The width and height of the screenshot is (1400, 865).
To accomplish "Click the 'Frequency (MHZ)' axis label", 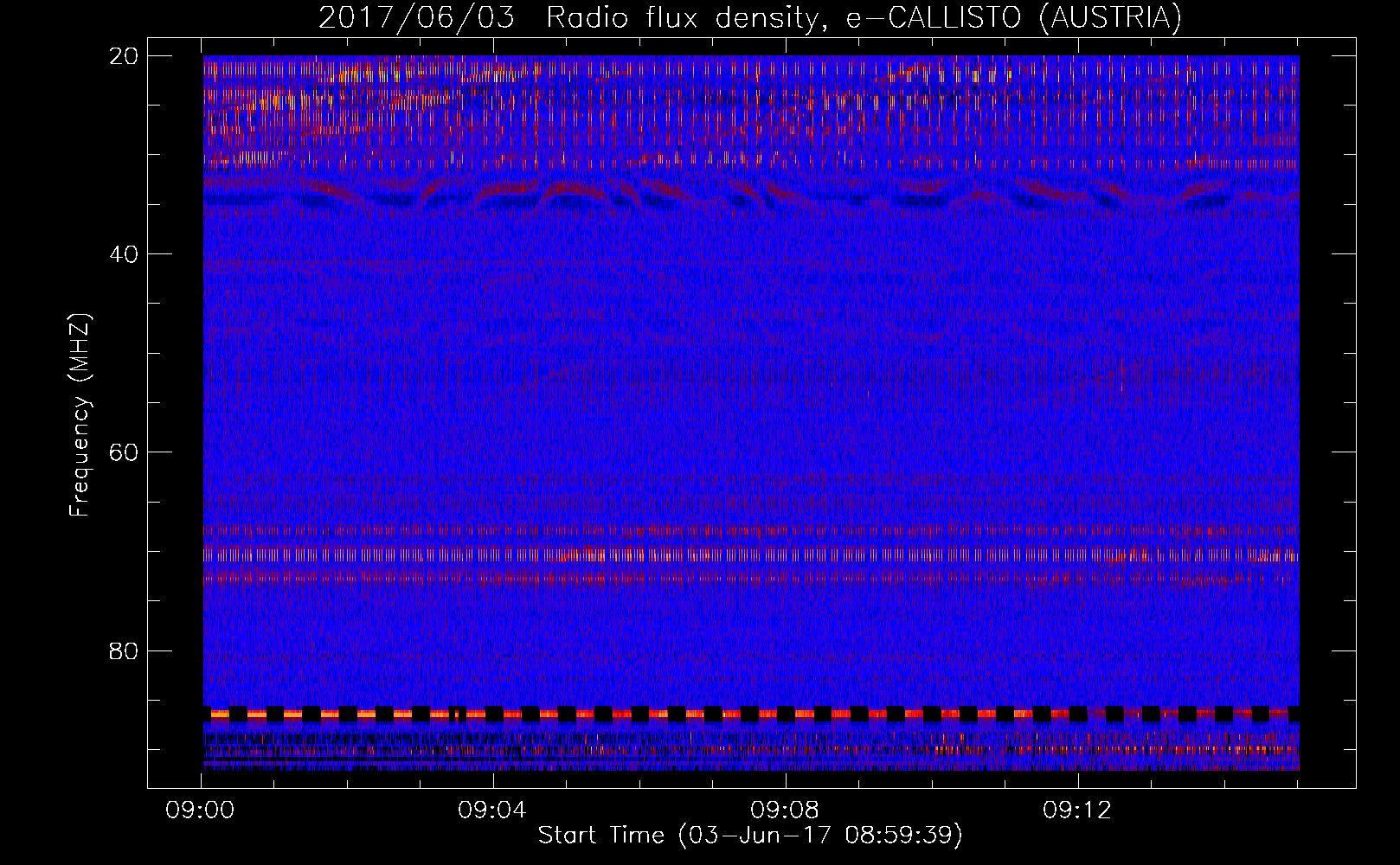I will [x=80, y=415].
